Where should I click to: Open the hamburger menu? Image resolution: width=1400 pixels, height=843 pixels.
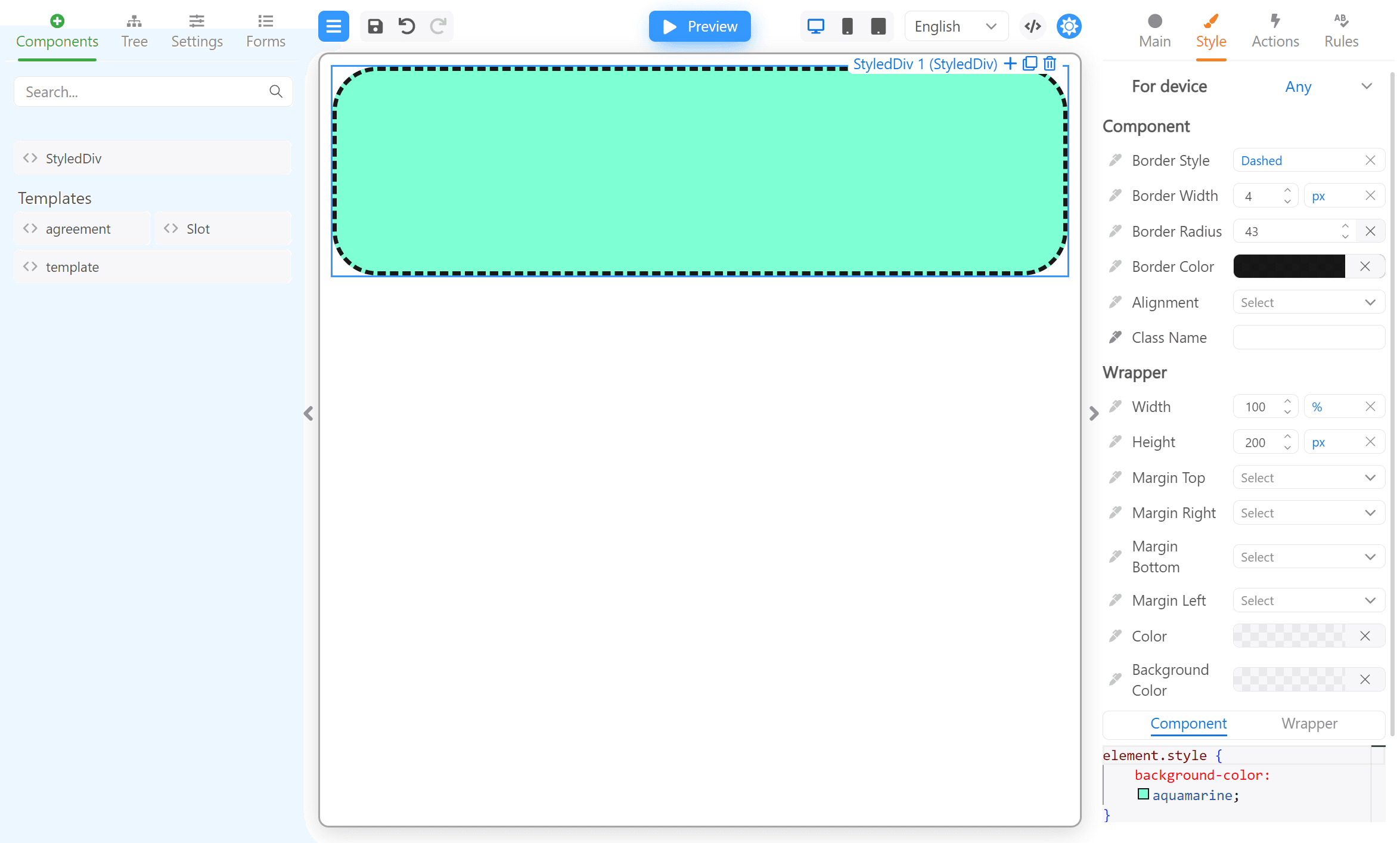pos(333,26)
